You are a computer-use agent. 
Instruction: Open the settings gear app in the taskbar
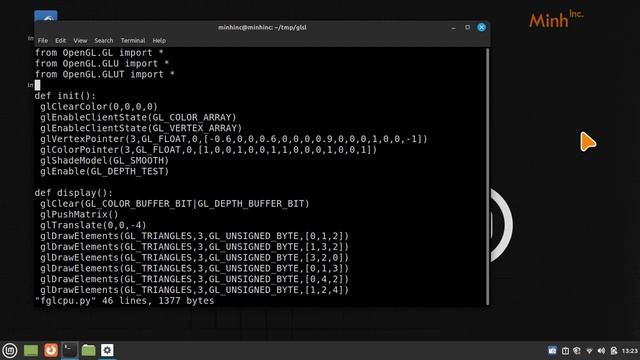pos(107,350)
